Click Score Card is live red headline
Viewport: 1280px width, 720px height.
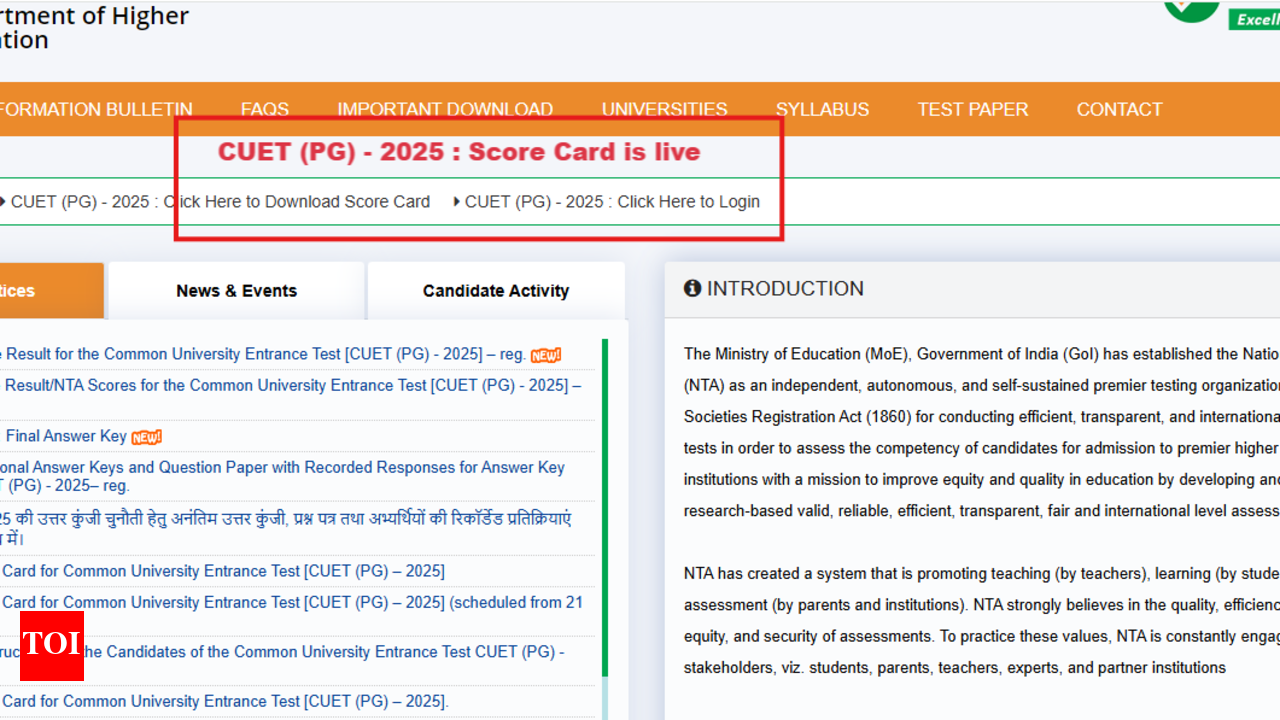[x=459, y=152]
